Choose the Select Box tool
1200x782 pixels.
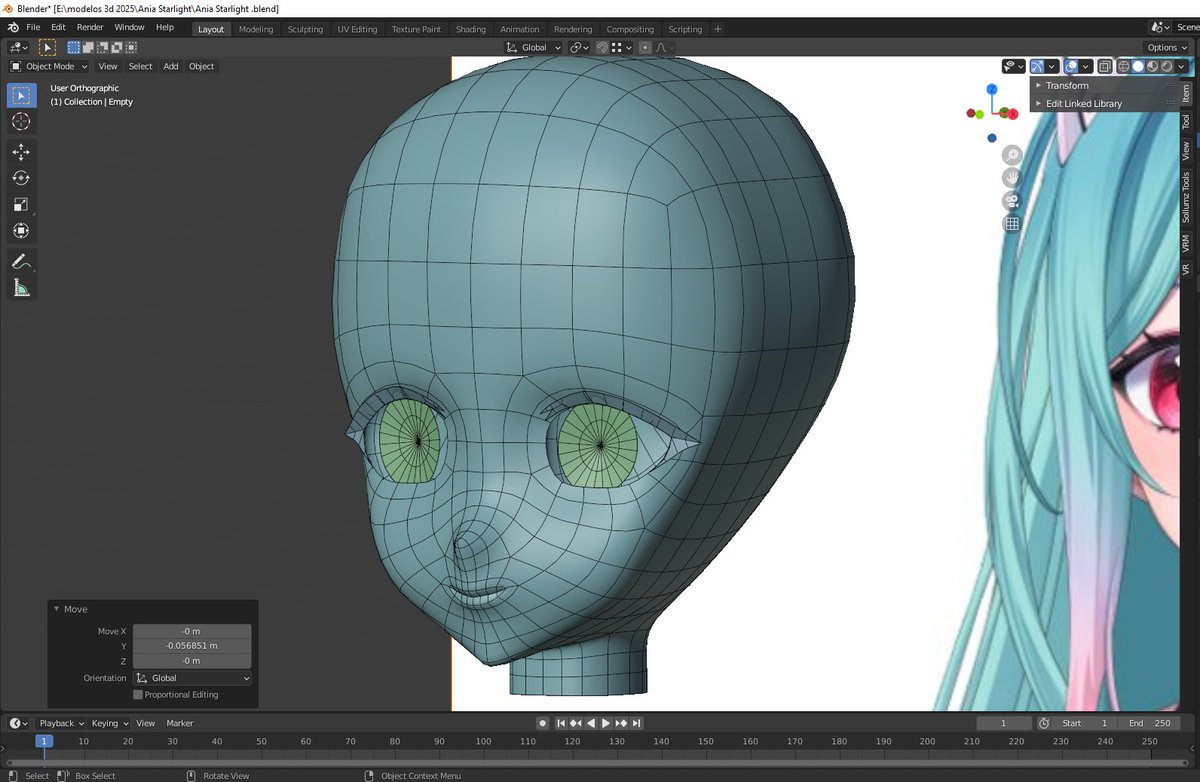tap(21, 96)
